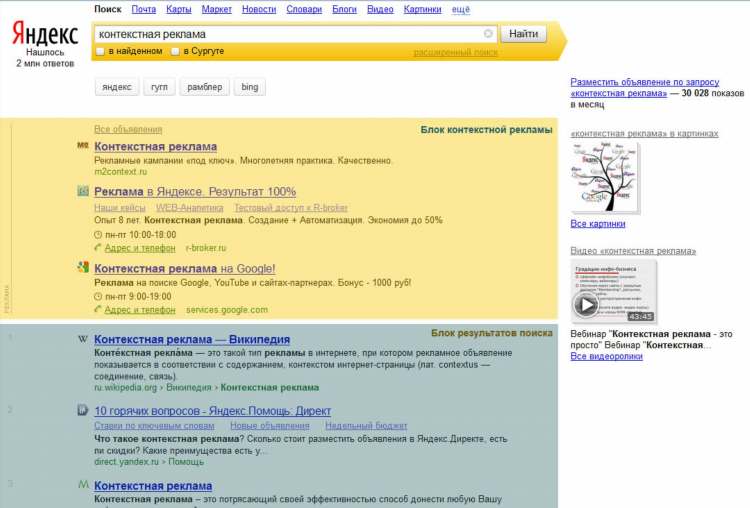750x508 pixels.
Task: Click the «bing» suggestion button
Action: pos(250,87)
